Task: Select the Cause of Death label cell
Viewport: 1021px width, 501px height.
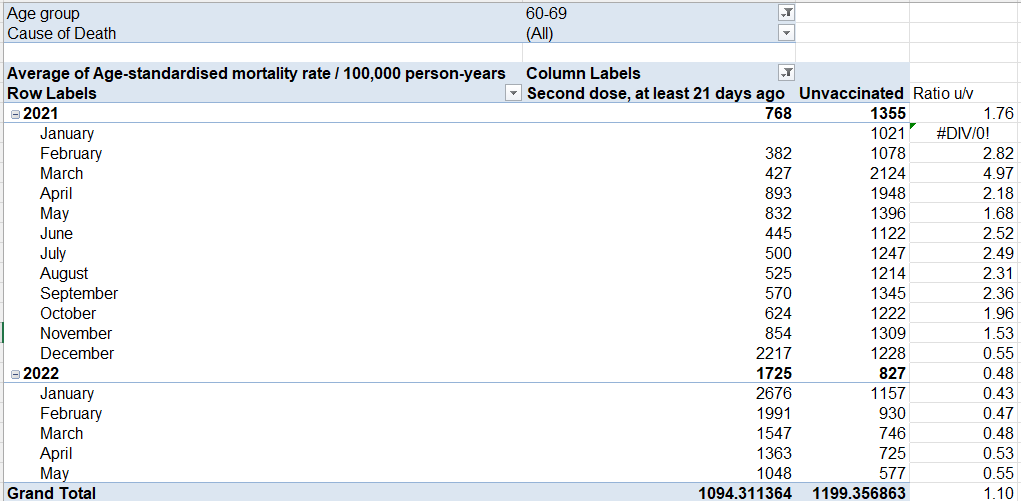Action: (263, 33)
